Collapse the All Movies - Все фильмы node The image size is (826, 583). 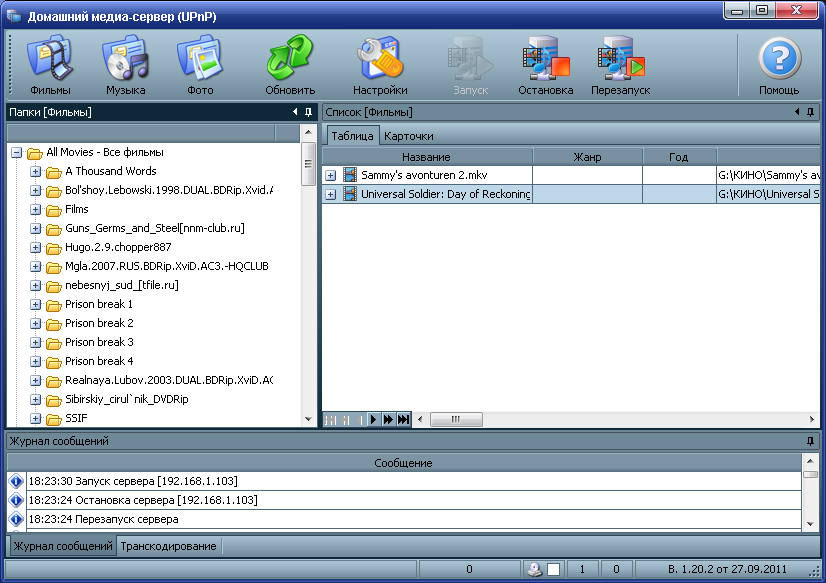point(17,153)
